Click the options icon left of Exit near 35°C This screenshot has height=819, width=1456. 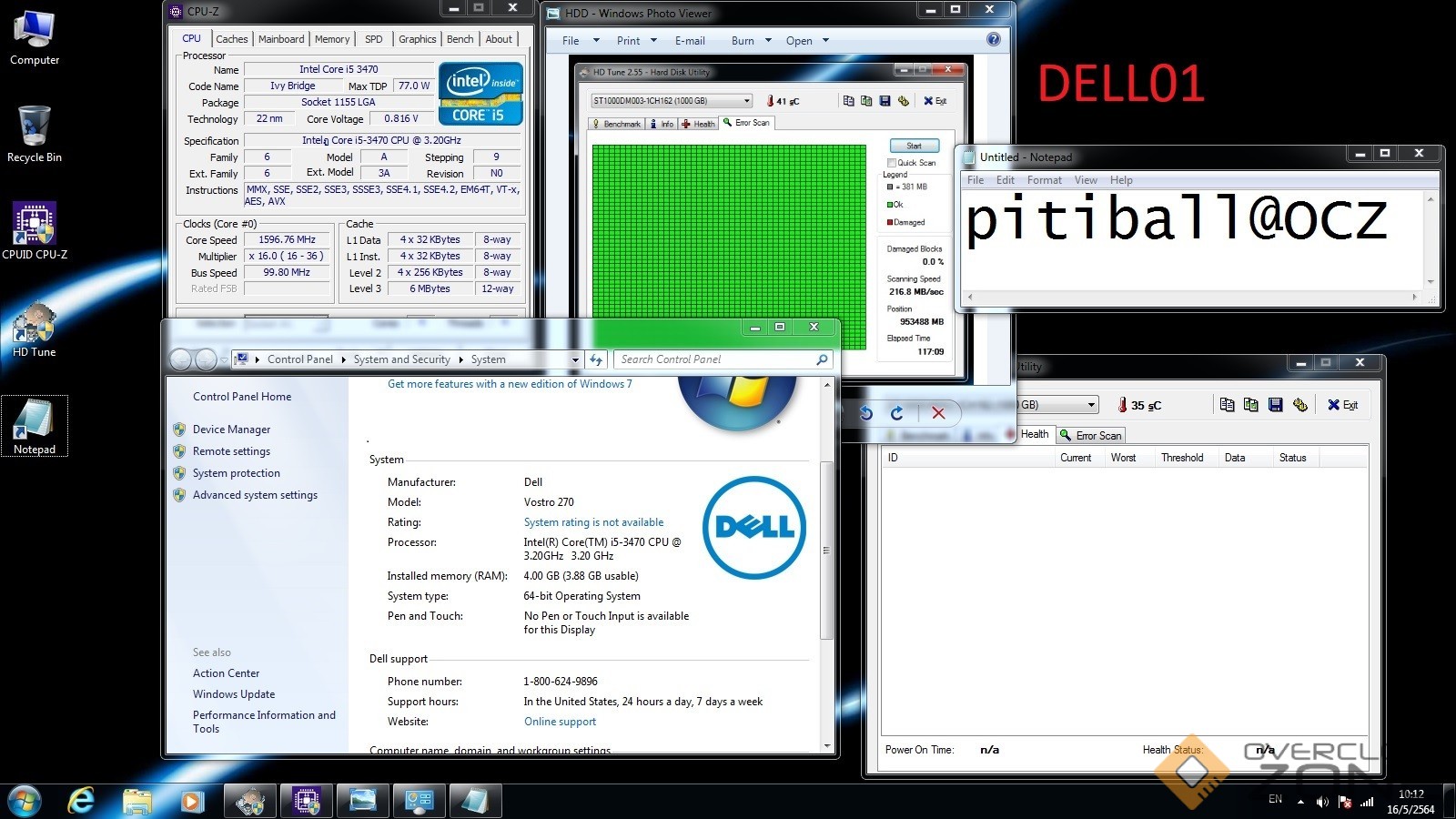click(1299, 405)
